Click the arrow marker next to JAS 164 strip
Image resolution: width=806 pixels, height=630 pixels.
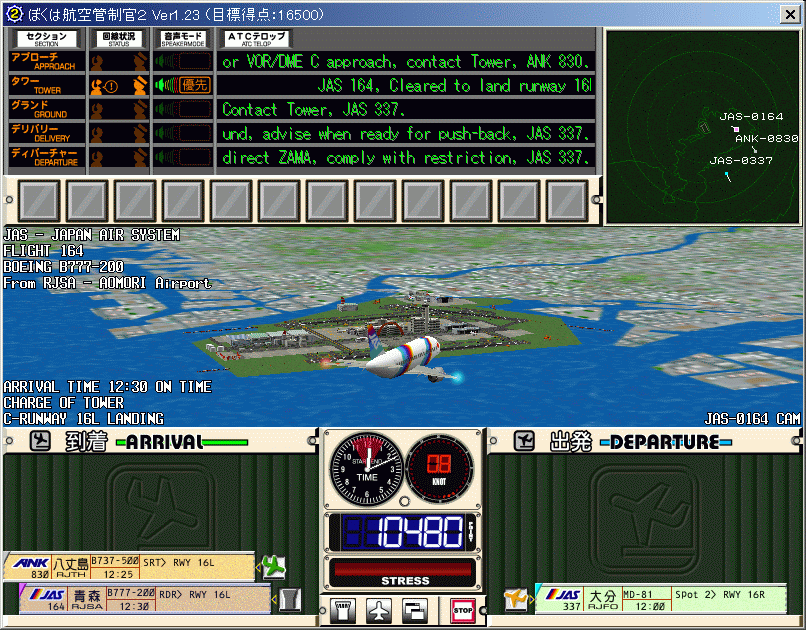coord(274,599)
